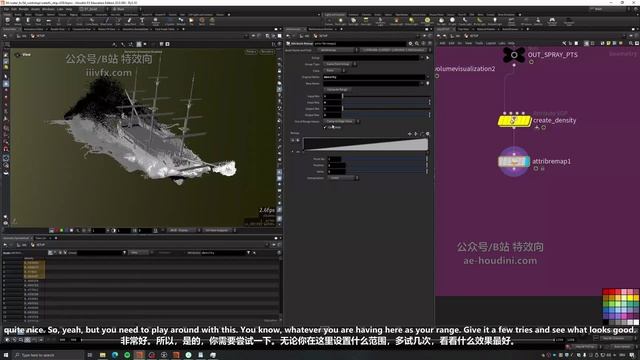This screenshot has width=640, height=360.
Task: Add an Environment Light from the shelf
Action: 427,21
